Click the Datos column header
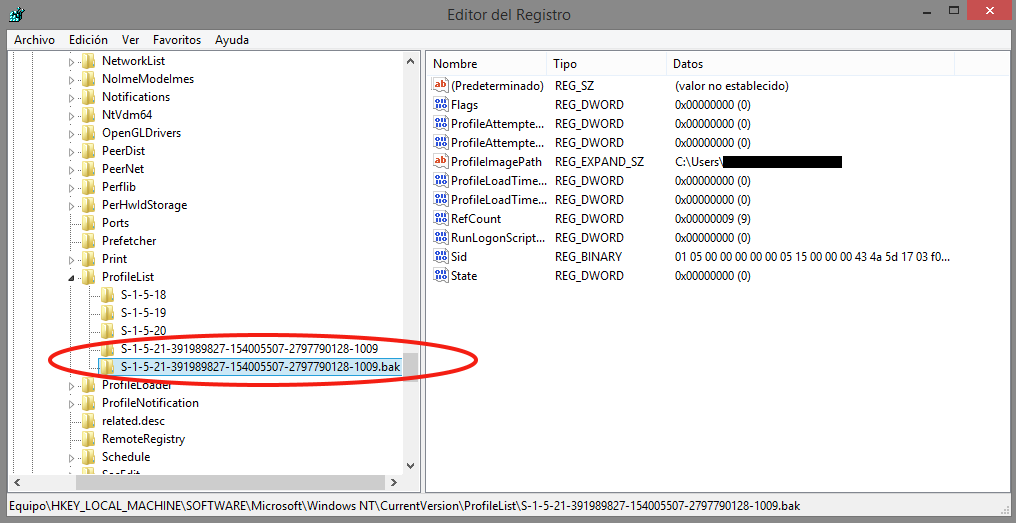 (688, 64)
